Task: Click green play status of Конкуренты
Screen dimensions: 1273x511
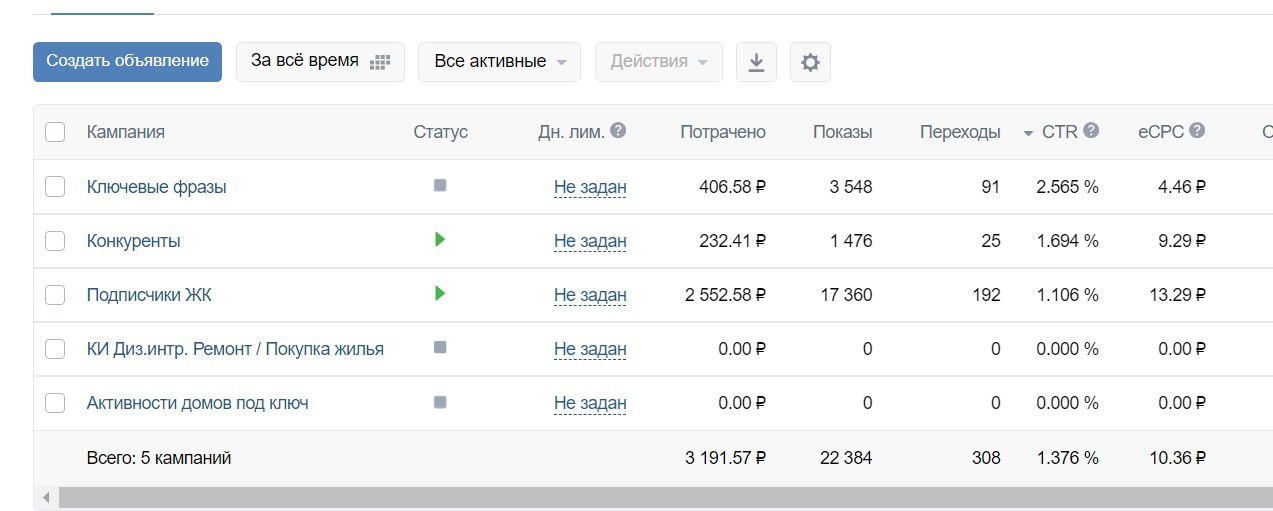Action: pos(440,240)
